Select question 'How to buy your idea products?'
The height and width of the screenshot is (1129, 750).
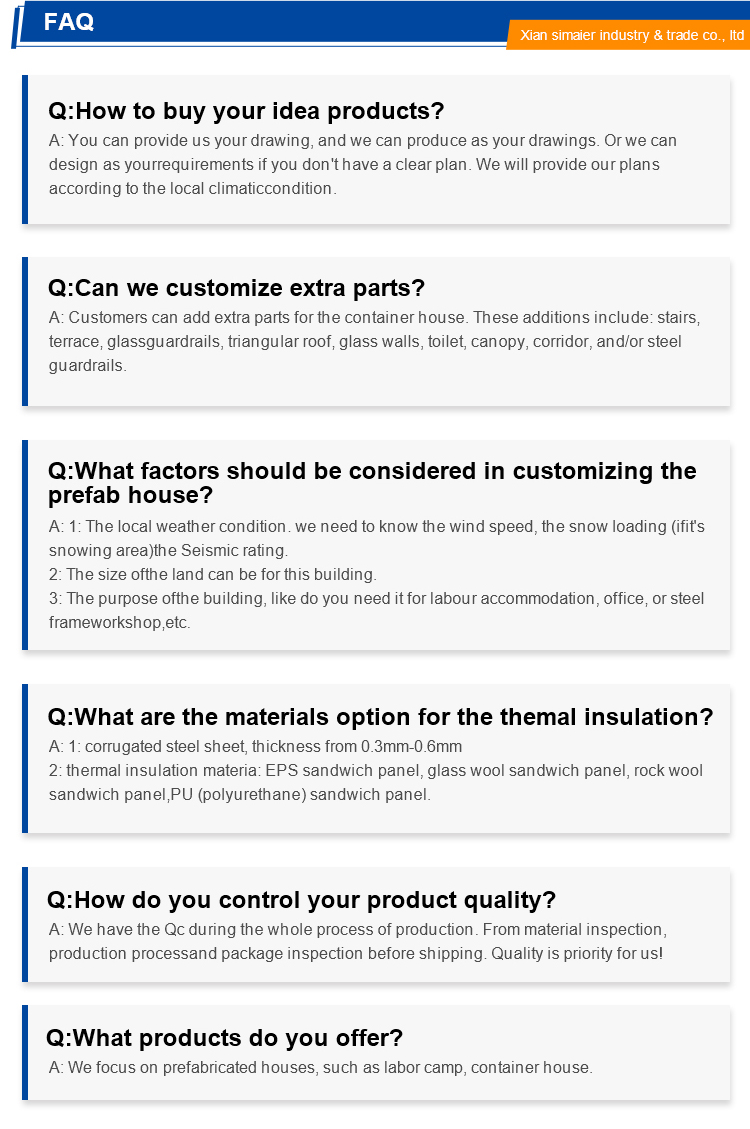[x=246, y=111]
